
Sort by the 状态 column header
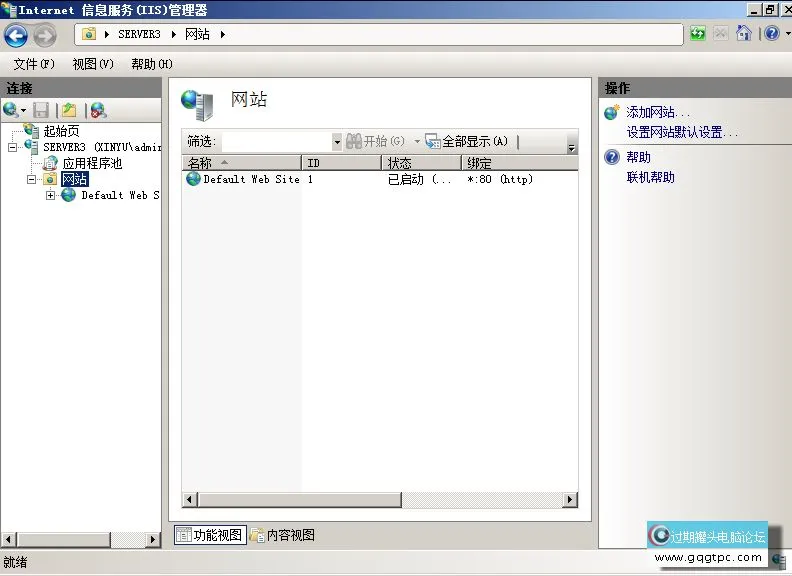point(422,163)
